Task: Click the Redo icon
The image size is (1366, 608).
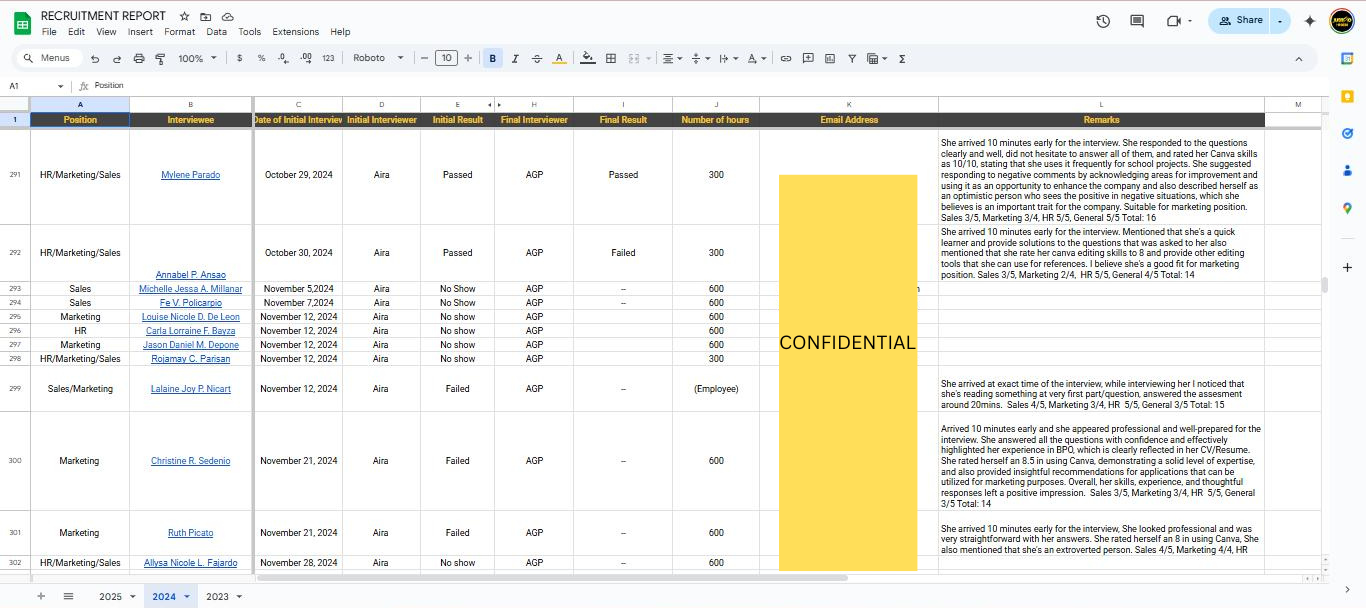Action: (117, 59)
